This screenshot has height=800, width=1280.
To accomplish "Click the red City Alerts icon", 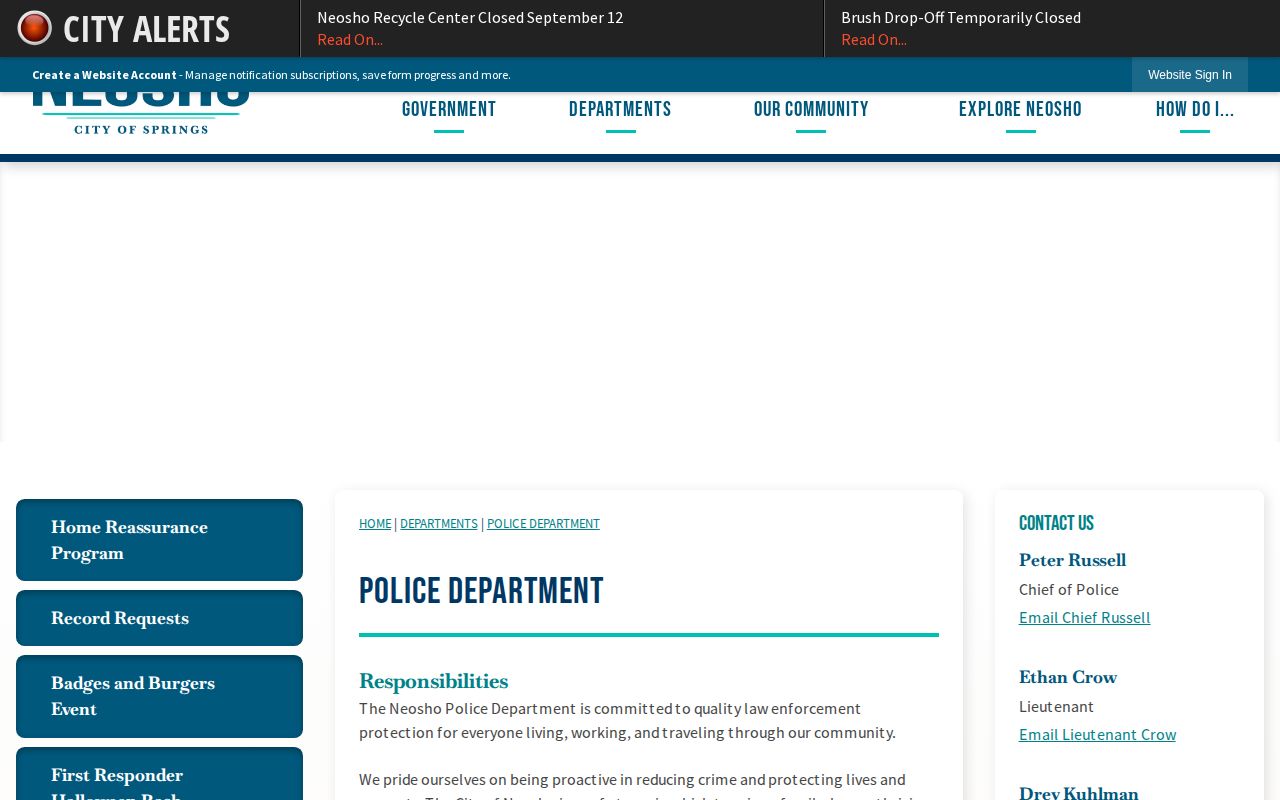I will point(34,28).
